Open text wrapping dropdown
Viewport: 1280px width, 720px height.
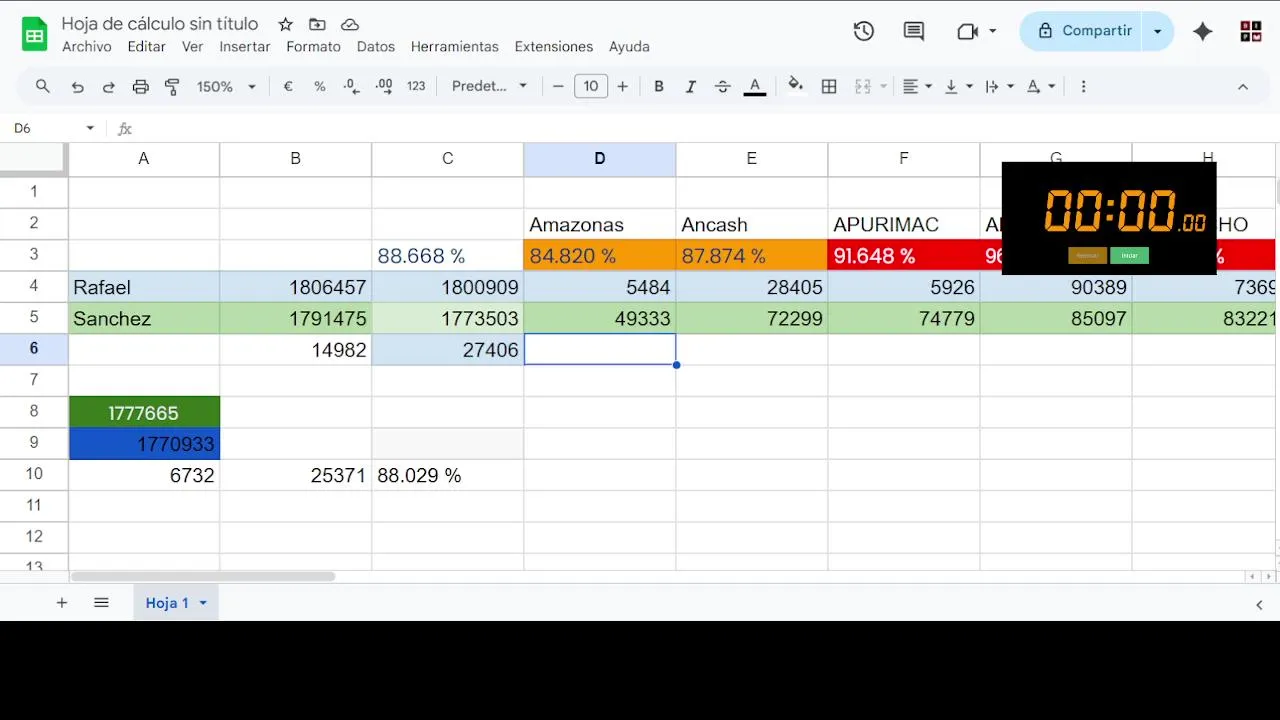[999, 86]
